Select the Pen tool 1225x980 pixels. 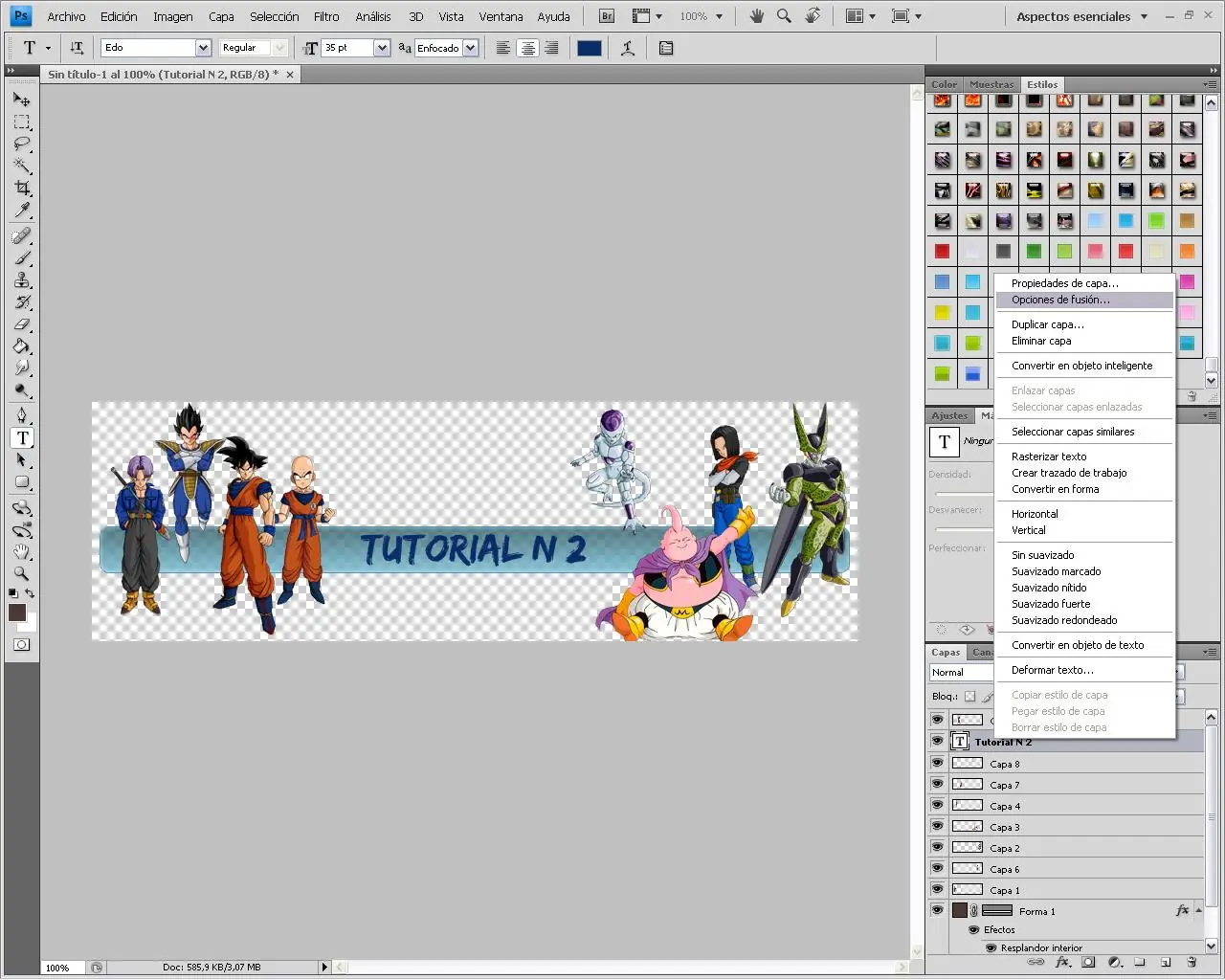coord(22,415)
